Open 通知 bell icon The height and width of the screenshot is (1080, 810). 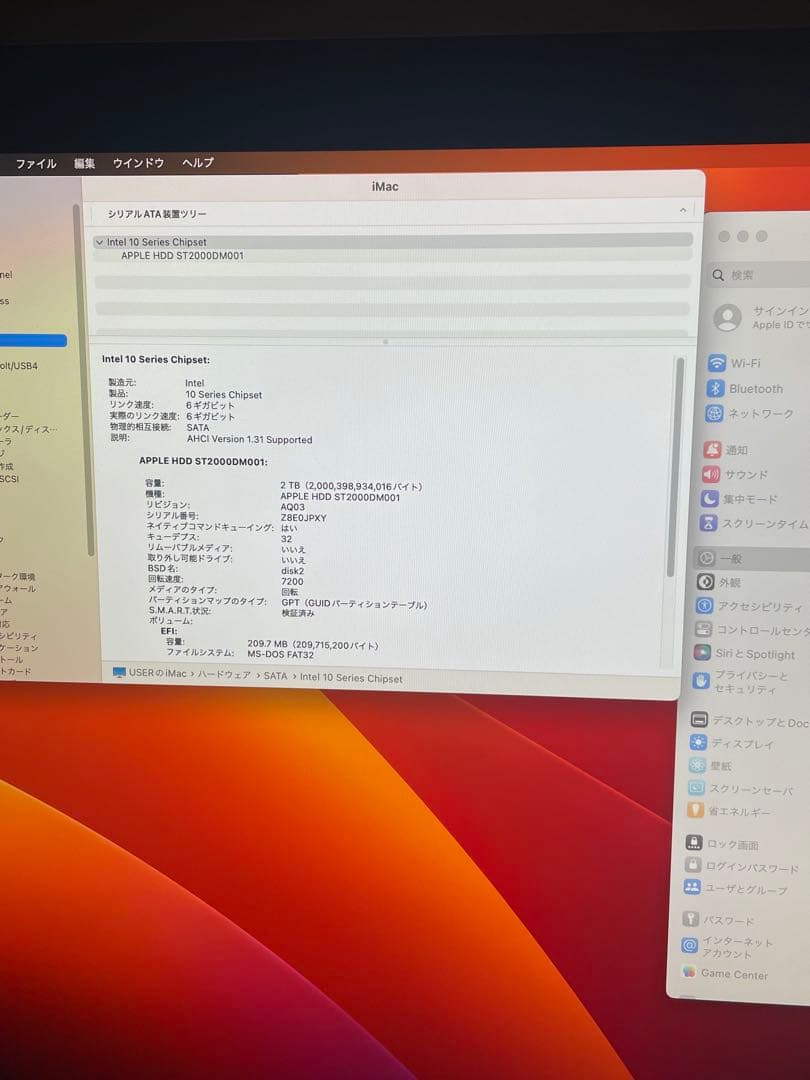pyautogui.click(x=712, y=450)
